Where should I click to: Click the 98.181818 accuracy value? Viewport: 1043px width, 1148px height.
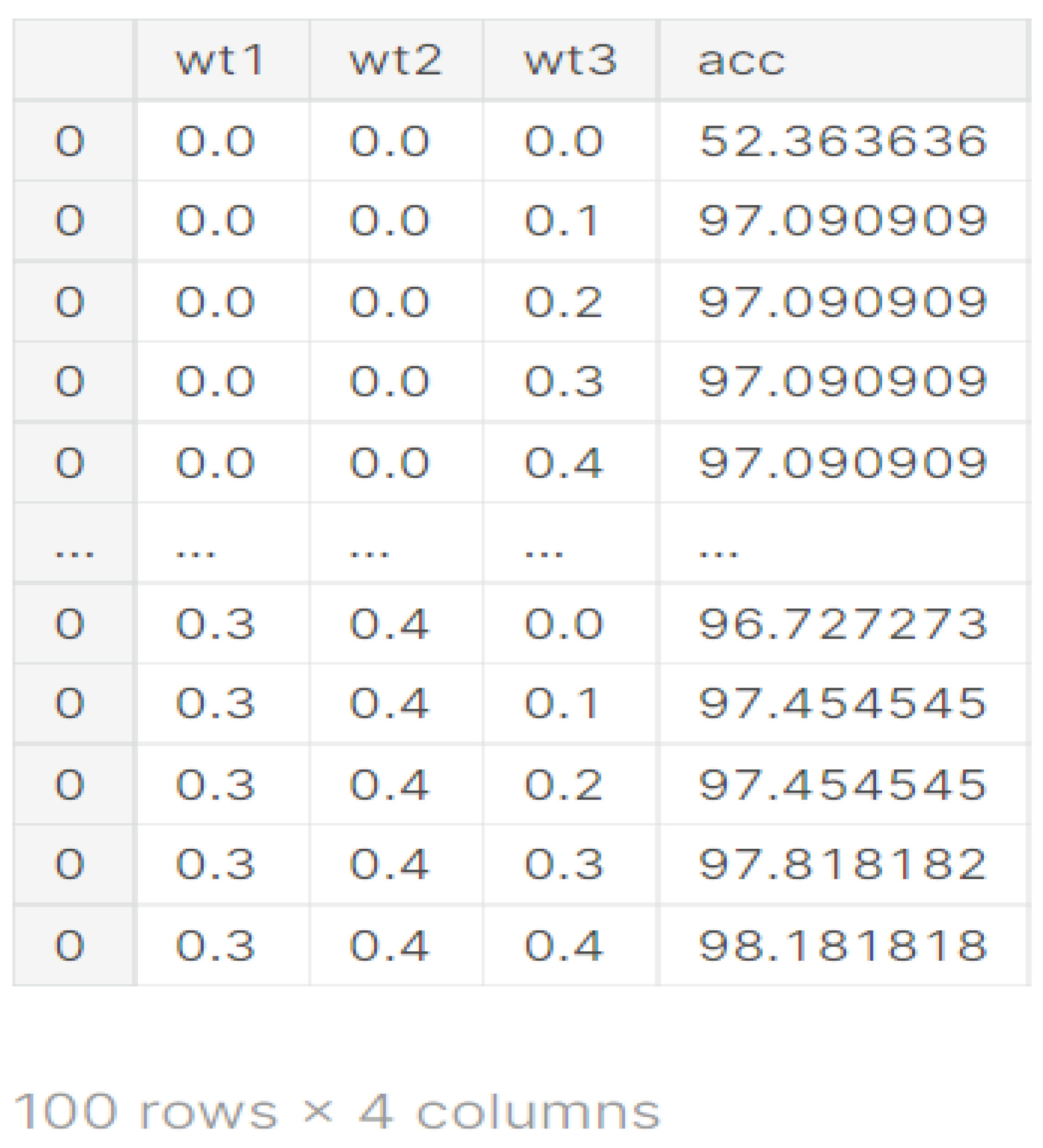(x=843, y=946)
